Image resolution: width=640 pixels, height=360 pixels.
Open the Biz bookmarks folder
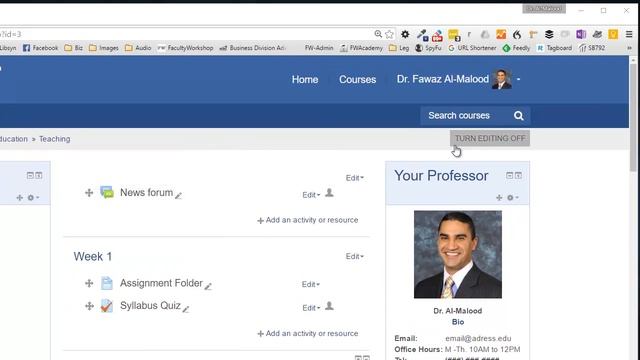(x=73, y=48)
